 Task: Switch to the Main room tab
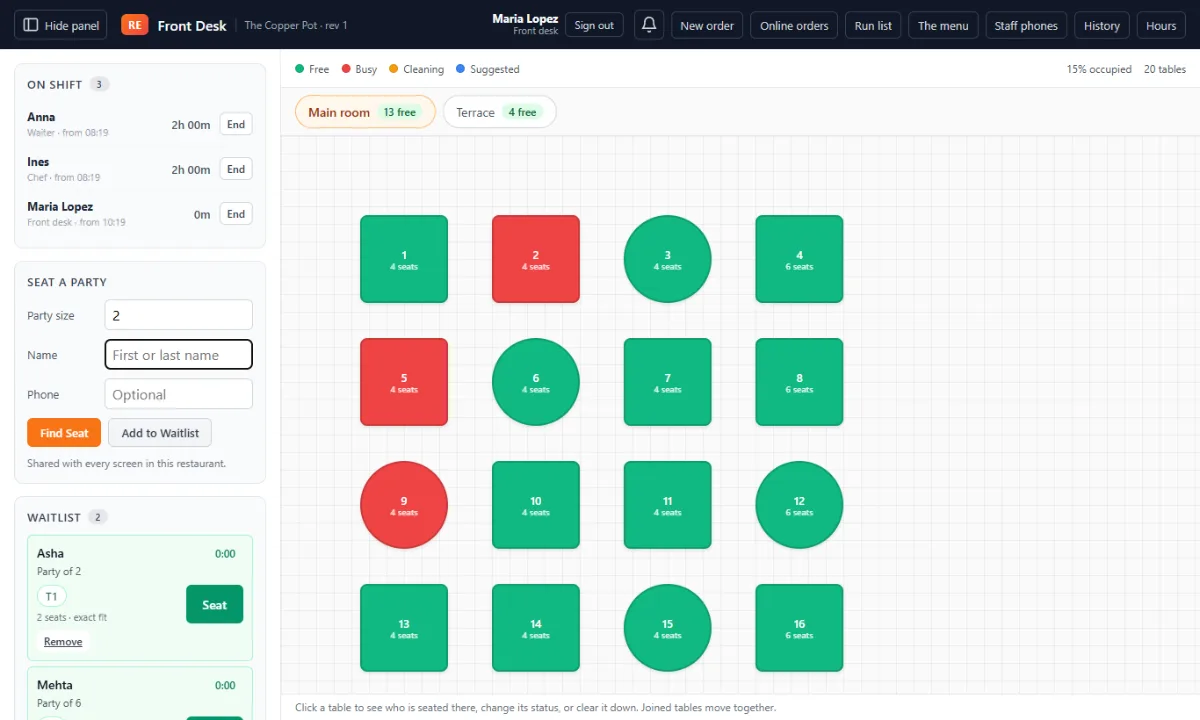click(365, 112)
